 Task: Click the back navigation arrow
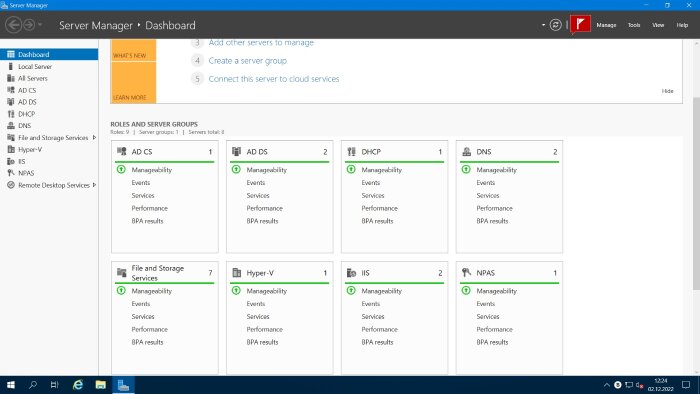pyautogui.click(x=14, y=25)
